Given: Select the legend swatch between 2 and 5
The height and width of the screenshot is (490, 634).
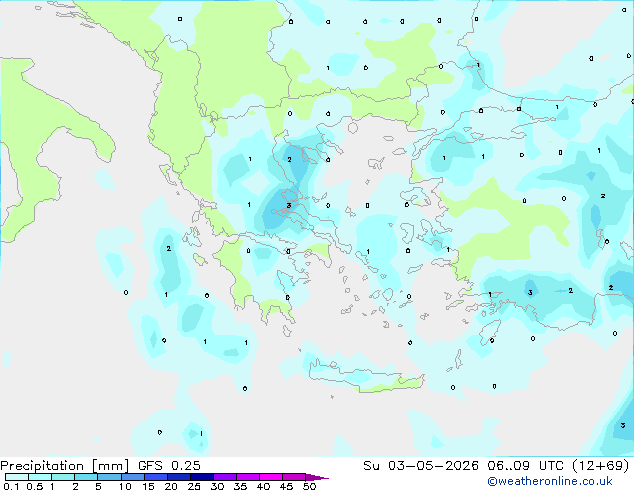Looking at the screenshot, I should click(x=86, y=477).
